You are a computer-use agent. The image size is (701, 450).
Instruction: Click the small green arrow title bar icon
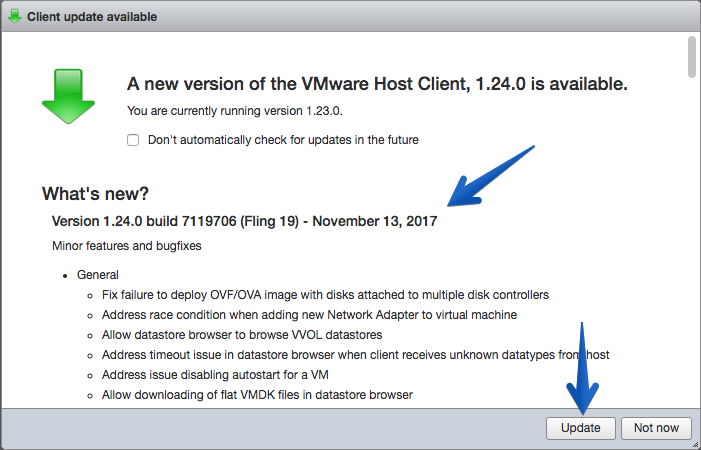click(x=15, y=17)
